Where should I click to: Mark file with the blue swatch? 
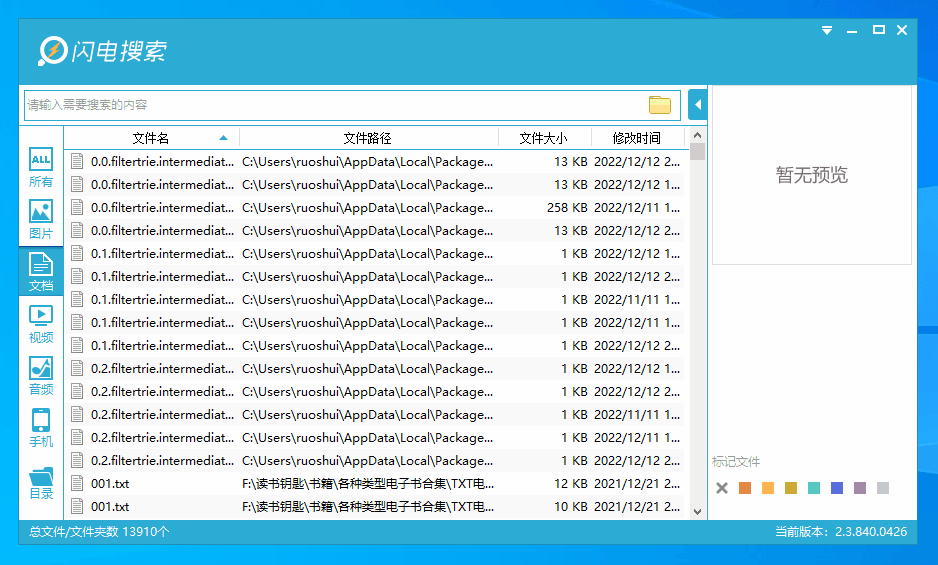pos(837,488)
